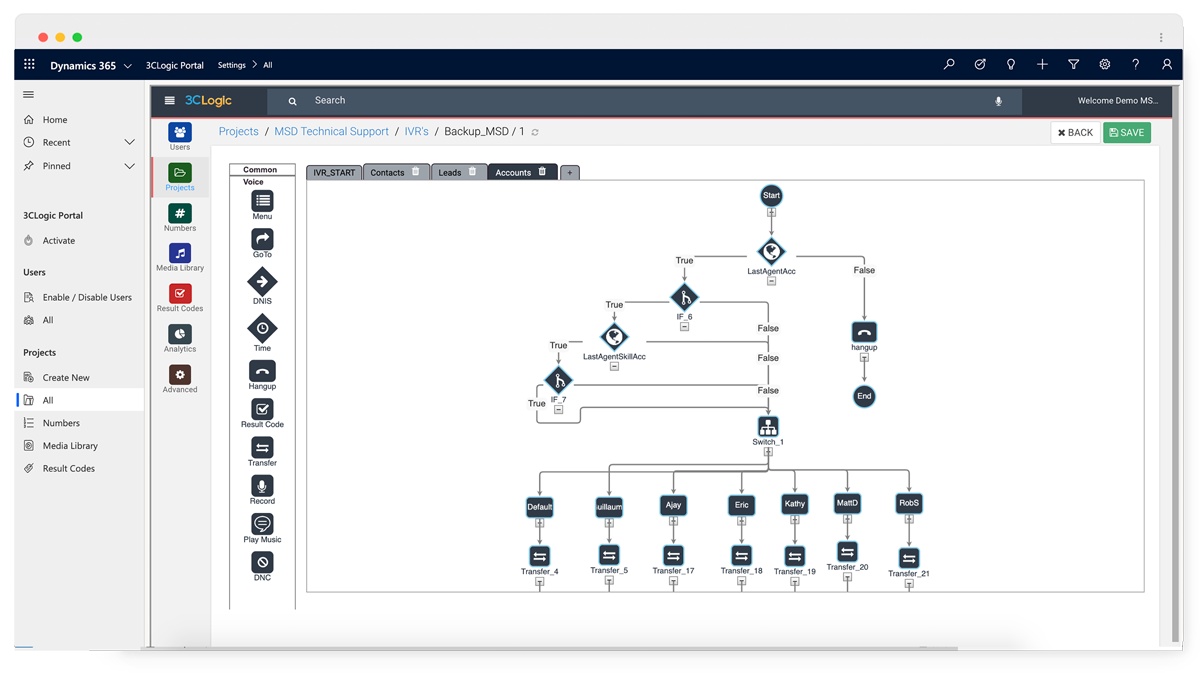Open the Dynamics 365 help question mark
Image resolution: width=1200 pixels, height=673 pixels.
point(1135,64)
